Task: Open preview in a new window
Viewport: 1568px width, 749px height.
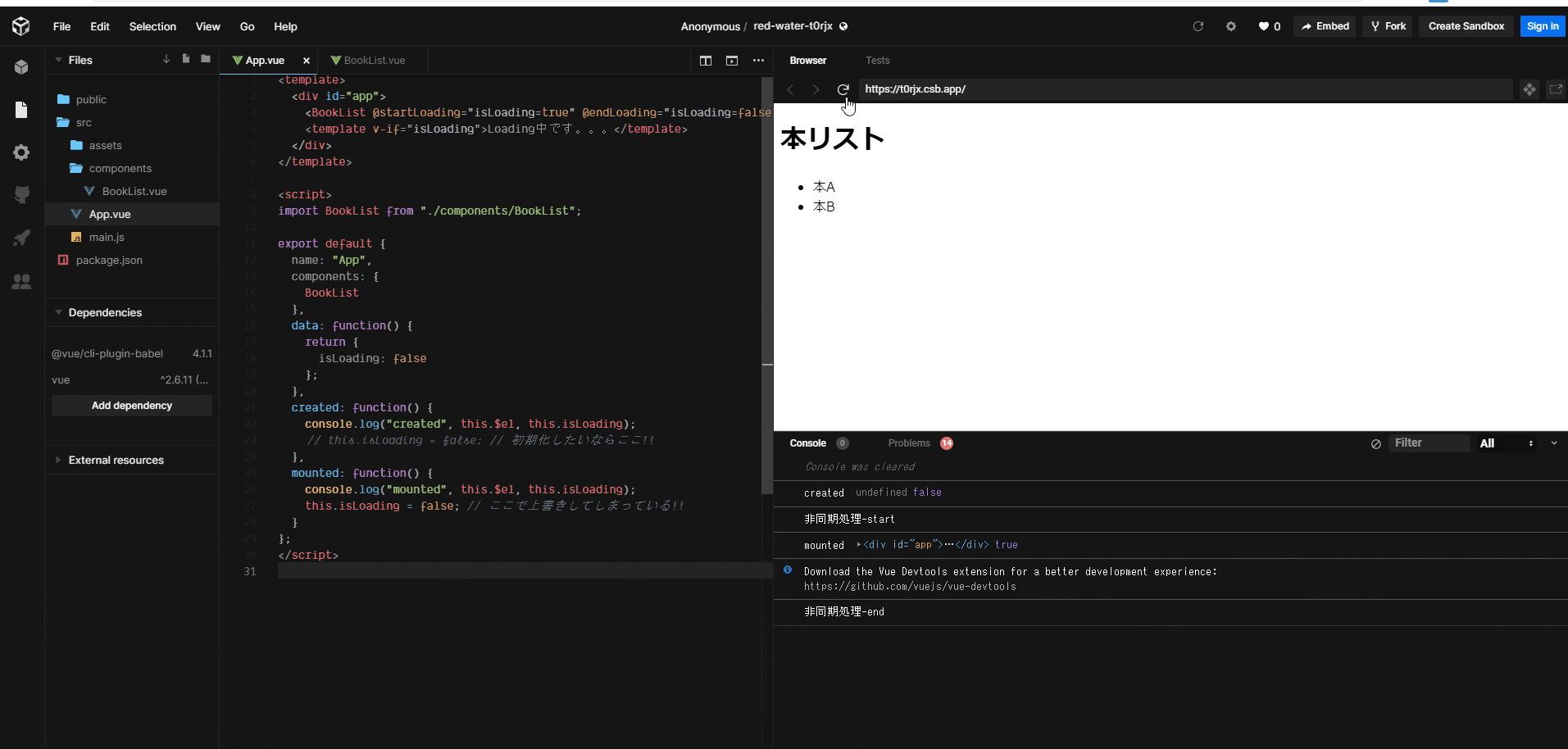Action: tap(1556, 89)
